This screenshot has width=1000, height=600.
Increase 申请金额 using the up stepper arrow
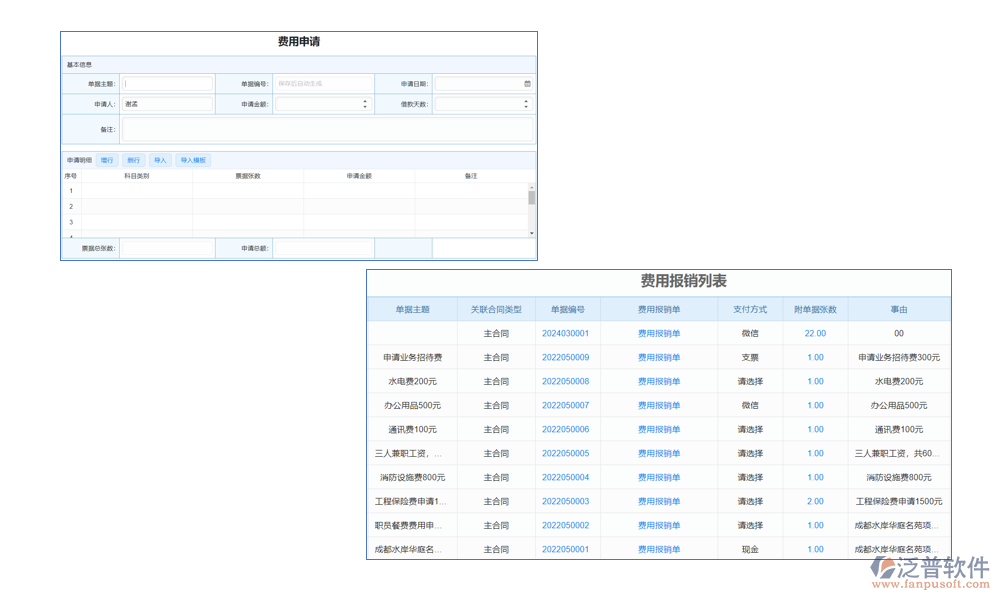click(x=364, y=100)
